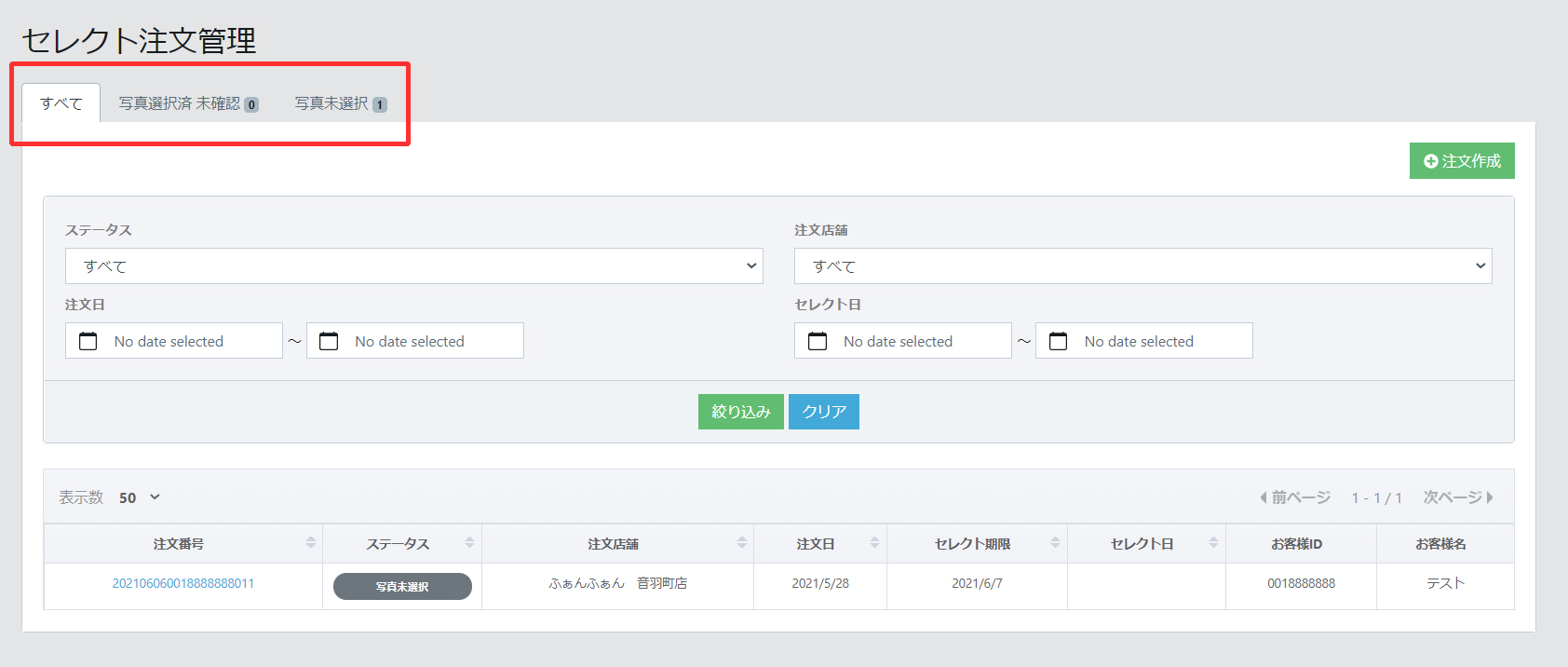Click the 注文作成 create order button
Viewport: 1568px width, 667px height.
tap(1461, 161)
